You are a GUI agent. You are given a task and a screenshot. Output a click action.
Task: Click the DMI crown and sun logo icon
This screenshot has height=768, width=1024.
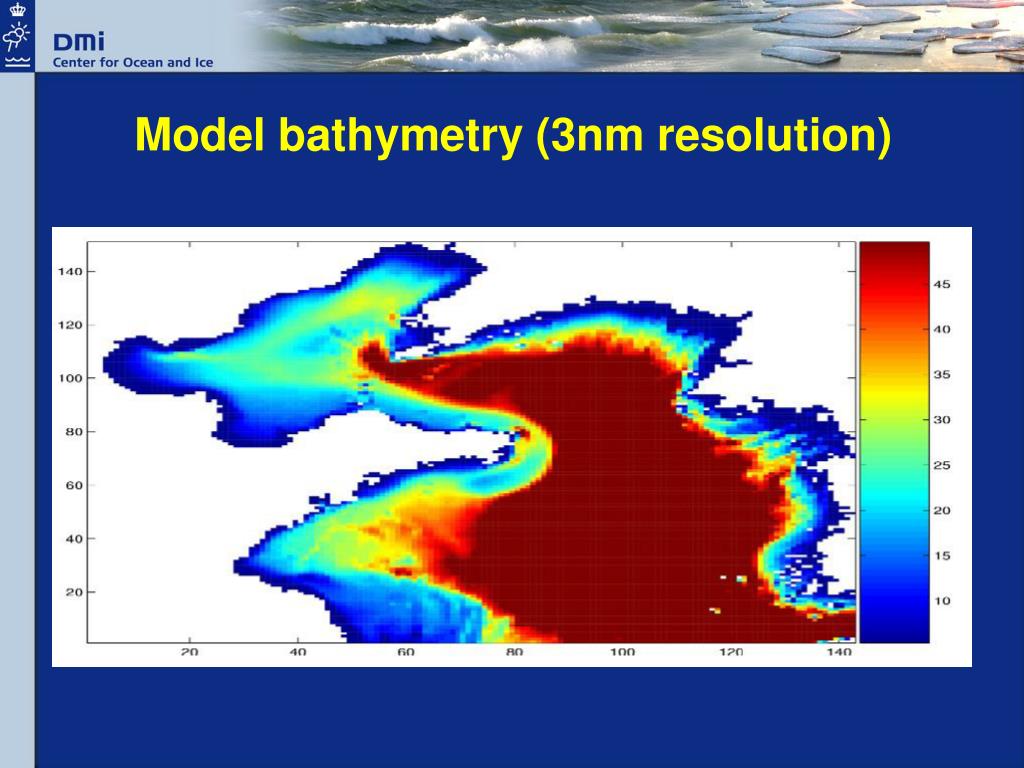[17, 36]
